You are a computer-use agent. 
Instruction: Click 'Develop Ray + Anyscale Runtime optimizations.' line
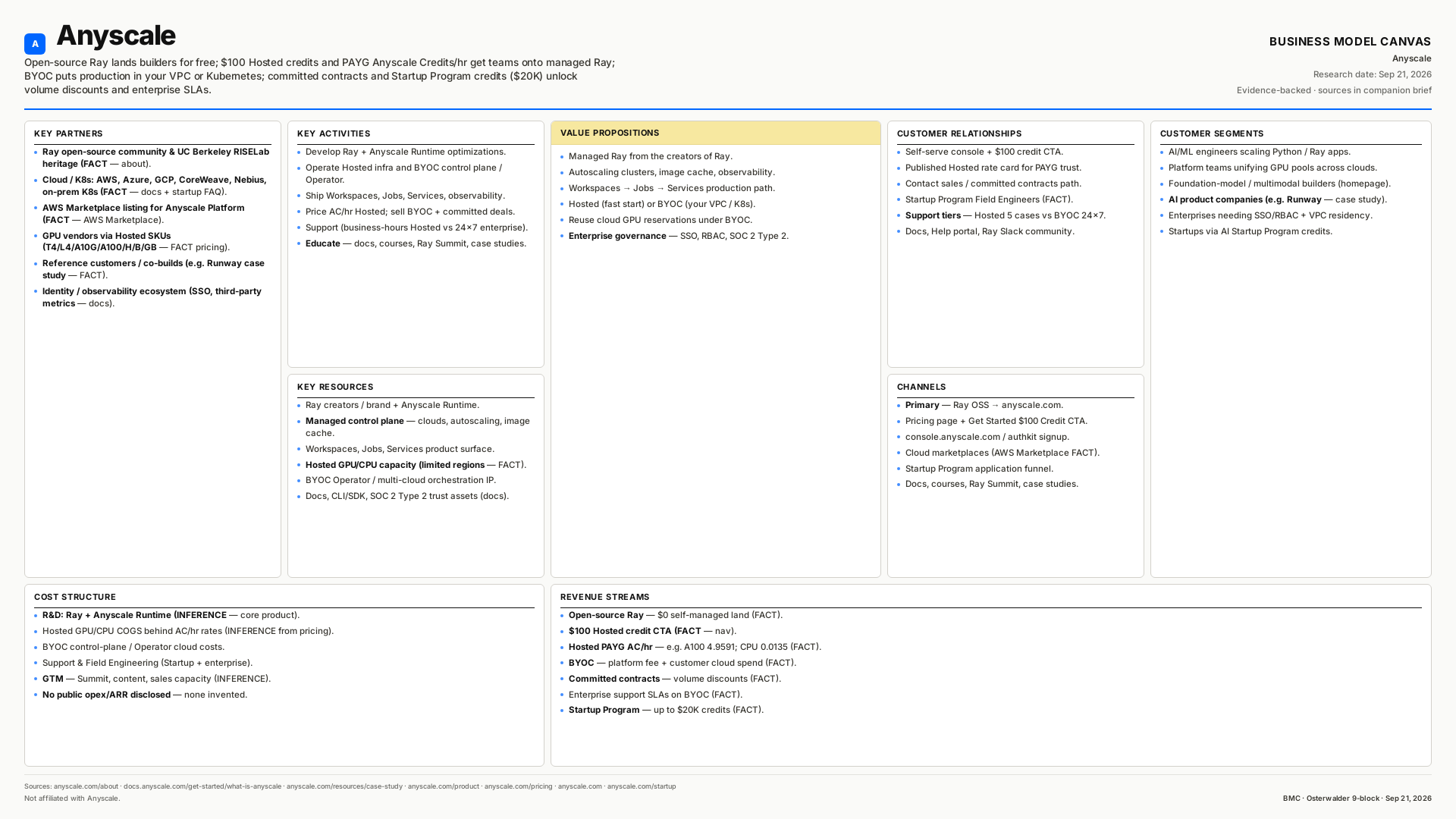pyautogui.click(x=406, y=152)
